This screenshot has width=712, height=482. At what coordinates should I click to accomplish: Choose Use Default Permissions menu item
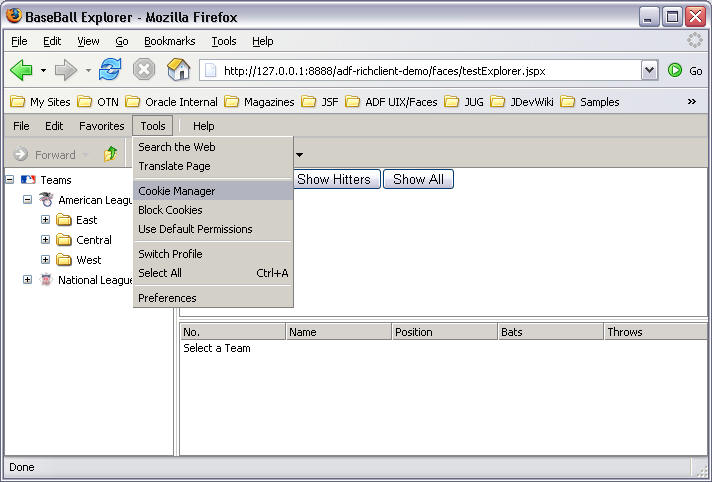(213, 229)
